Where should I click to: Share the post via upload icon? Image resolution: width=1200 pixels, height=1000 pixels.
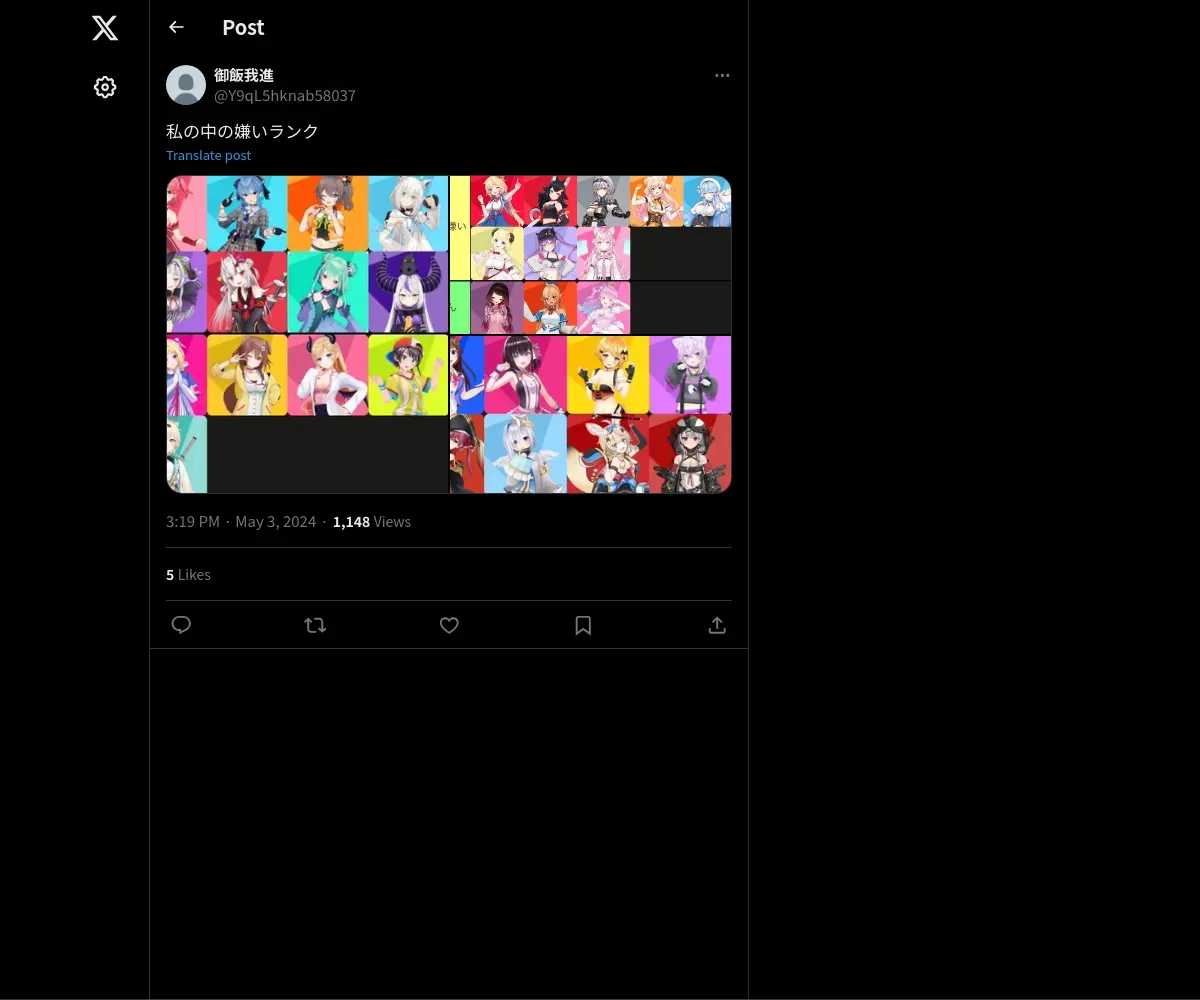click(x=717, y=625)
